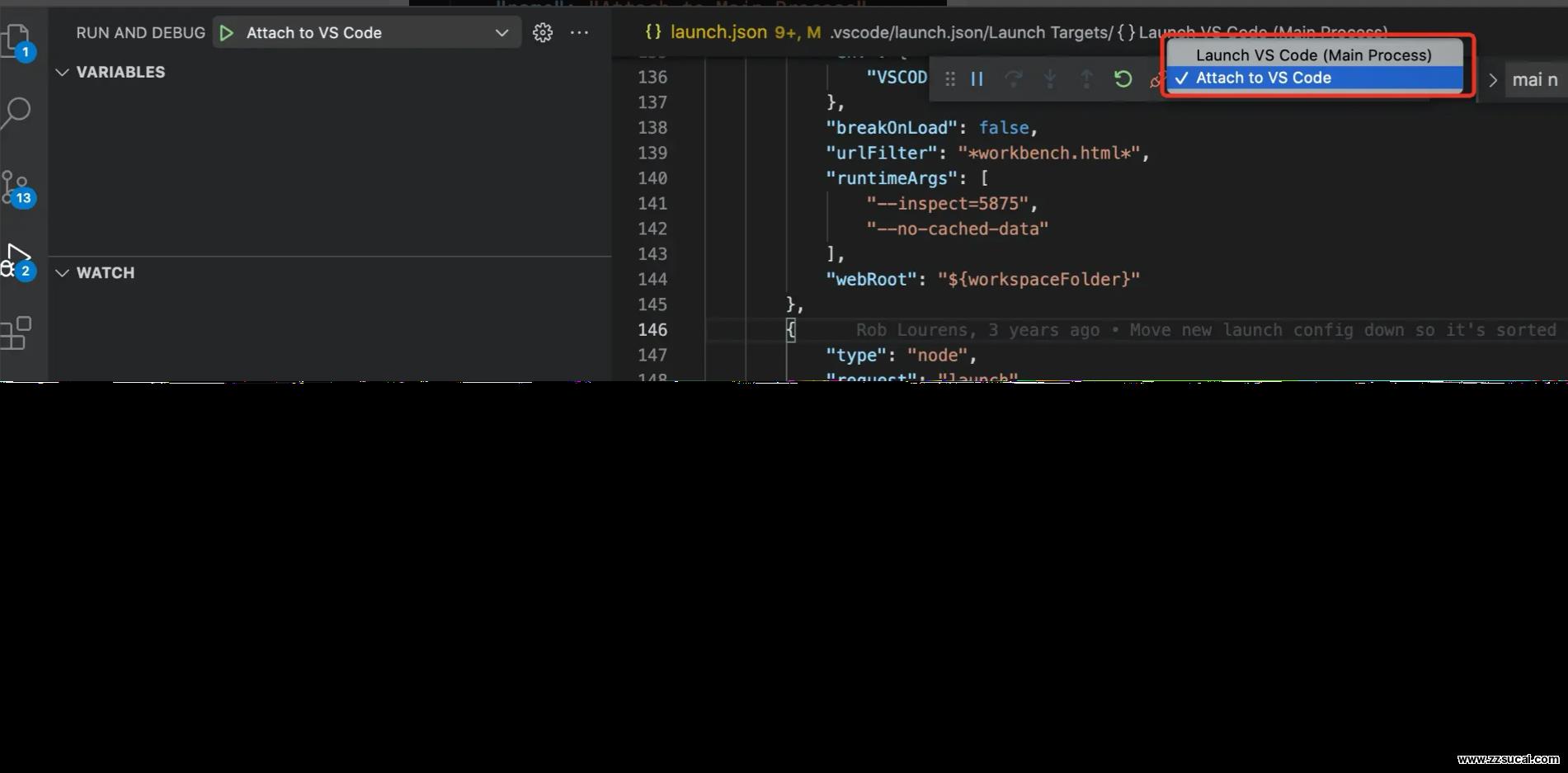
Task: Click the false value on line 138
Action: pyautogui.click(x=1004, y=128)
